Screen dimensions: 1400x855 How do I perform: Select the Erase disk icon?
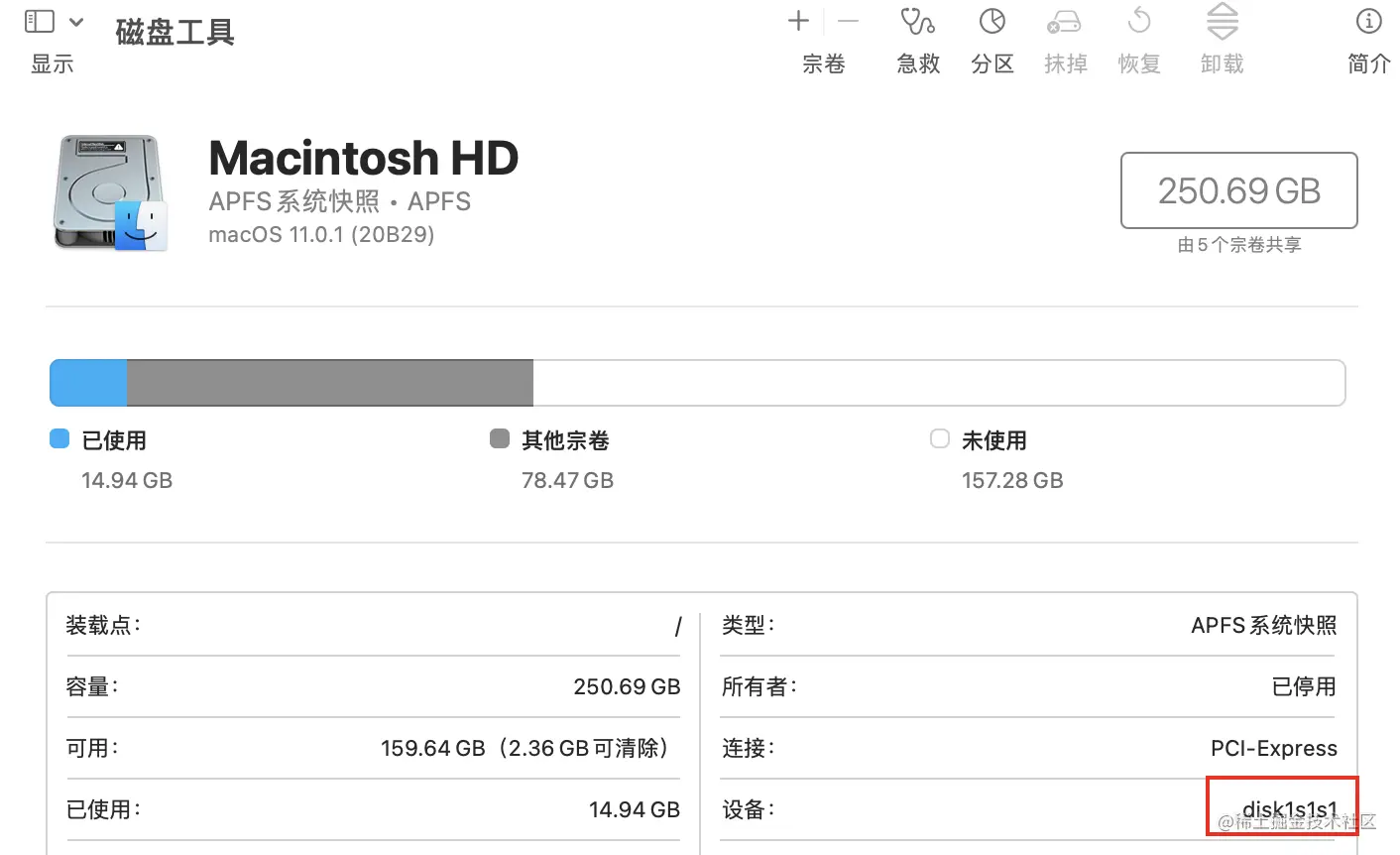click(1064, 21)
